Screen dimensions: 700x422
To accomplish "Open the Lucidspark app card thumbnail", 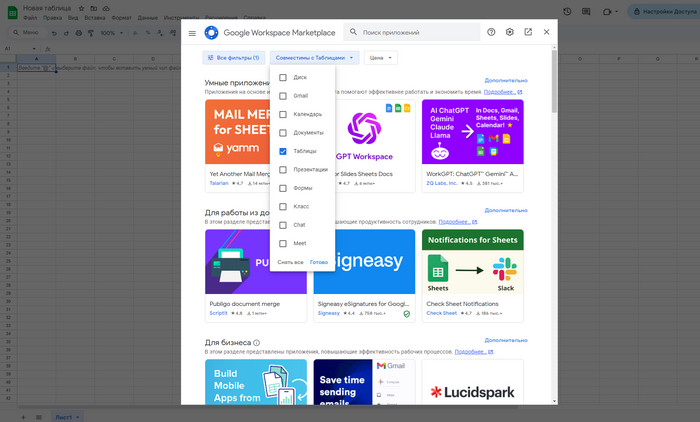I will (x=473, y=382).
